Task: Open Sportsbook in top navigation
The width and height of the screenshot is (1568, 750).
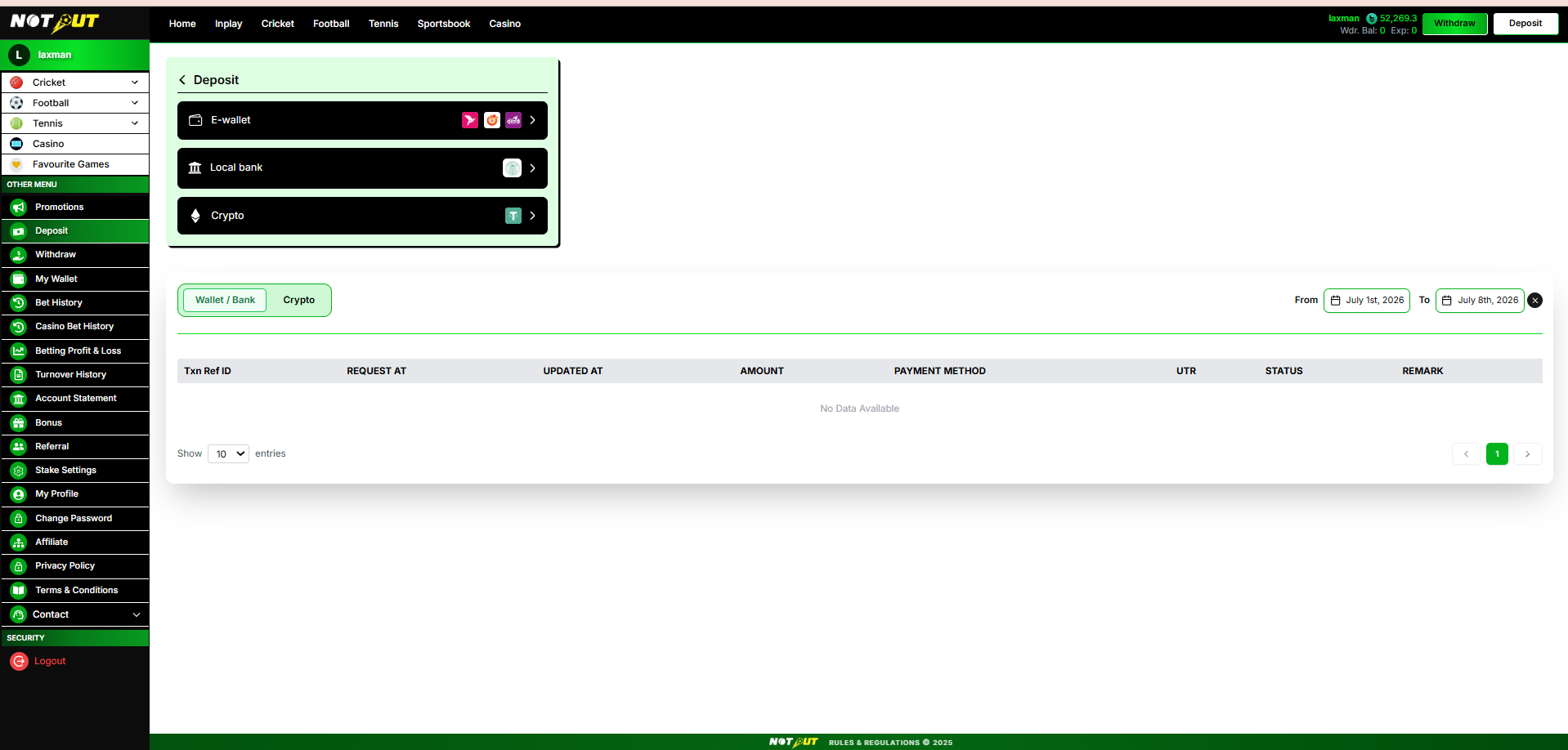Action: [444, 24]
